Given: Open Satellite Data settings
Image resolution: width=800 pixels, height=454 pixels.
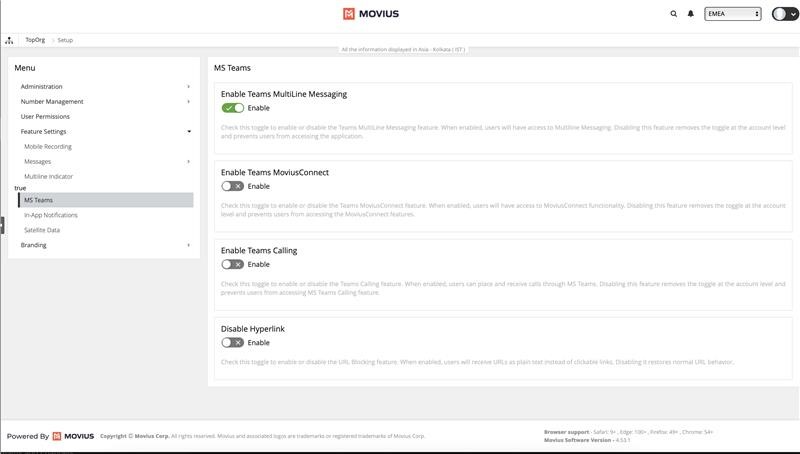Looking at the screenshot, I should (42, 230).
